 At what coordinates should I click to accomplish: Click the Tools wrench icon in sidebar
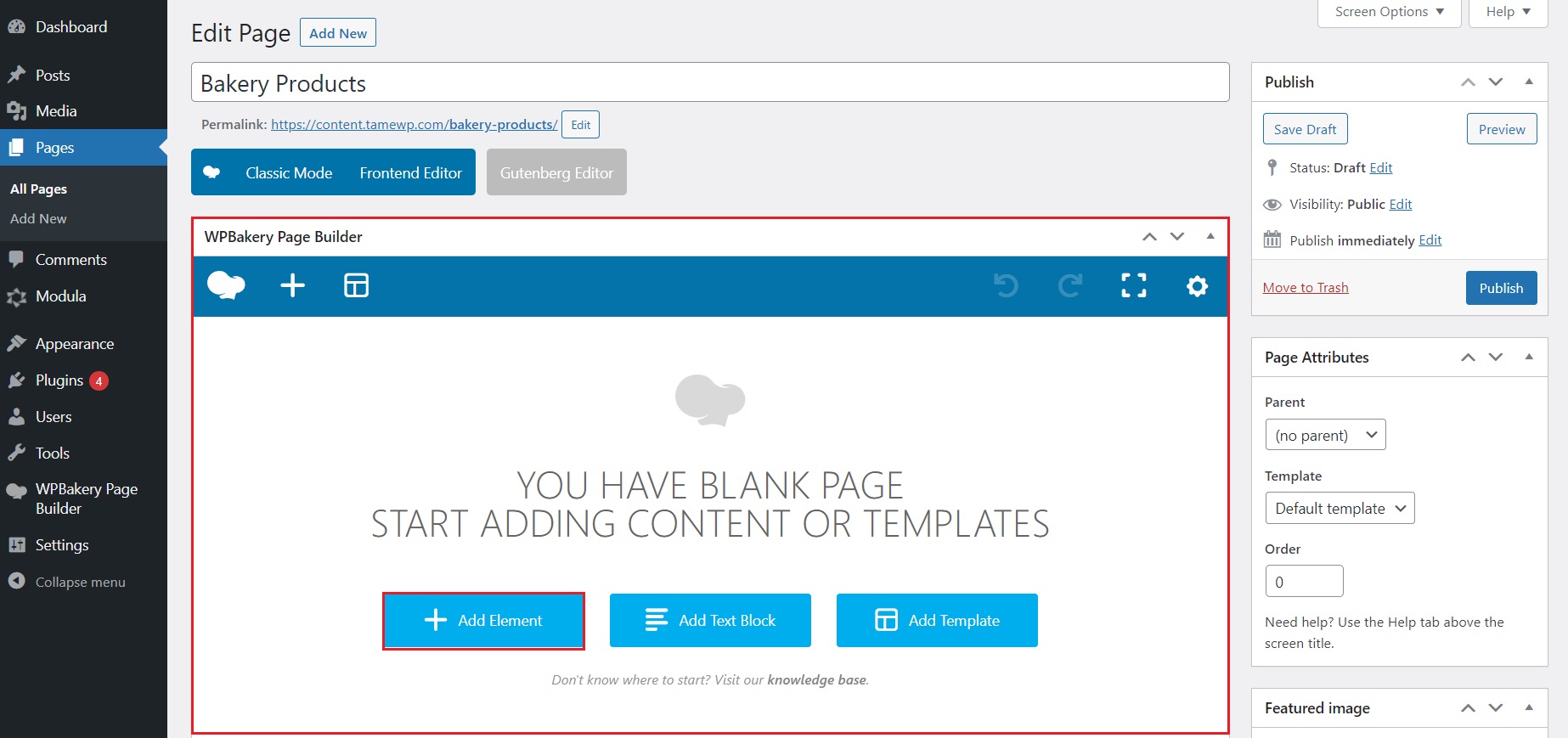coord(16,453)
